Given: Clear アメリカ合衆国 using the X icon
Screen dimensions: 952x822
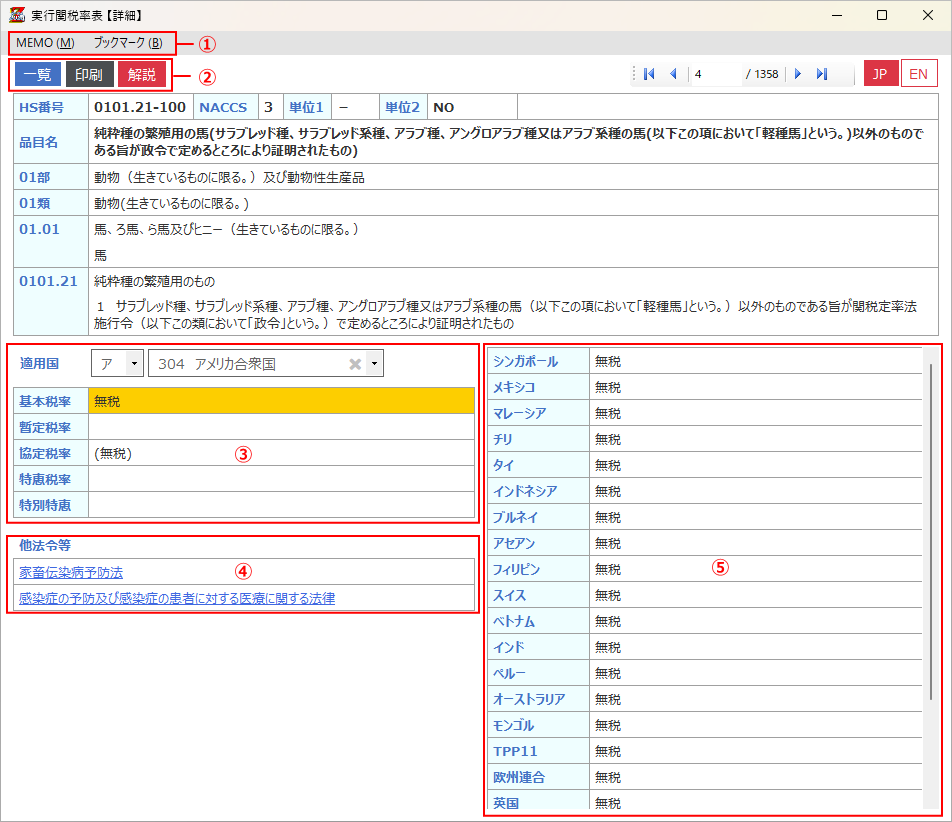Looking at the screenshot, I should pos(355,362).
